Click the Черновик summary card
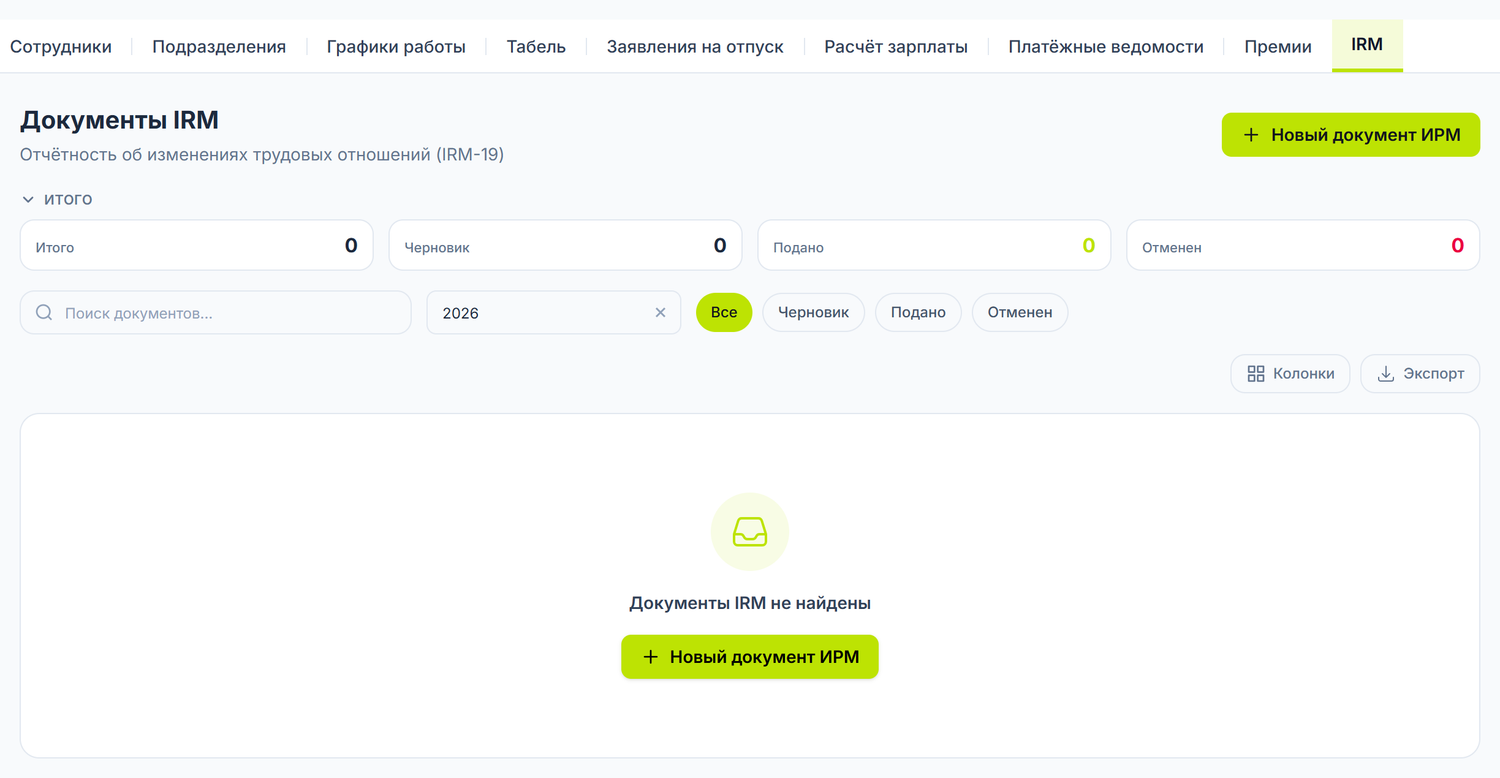Image resolution: width=1500 pixels, height=778 pixels. pos(565,246)
